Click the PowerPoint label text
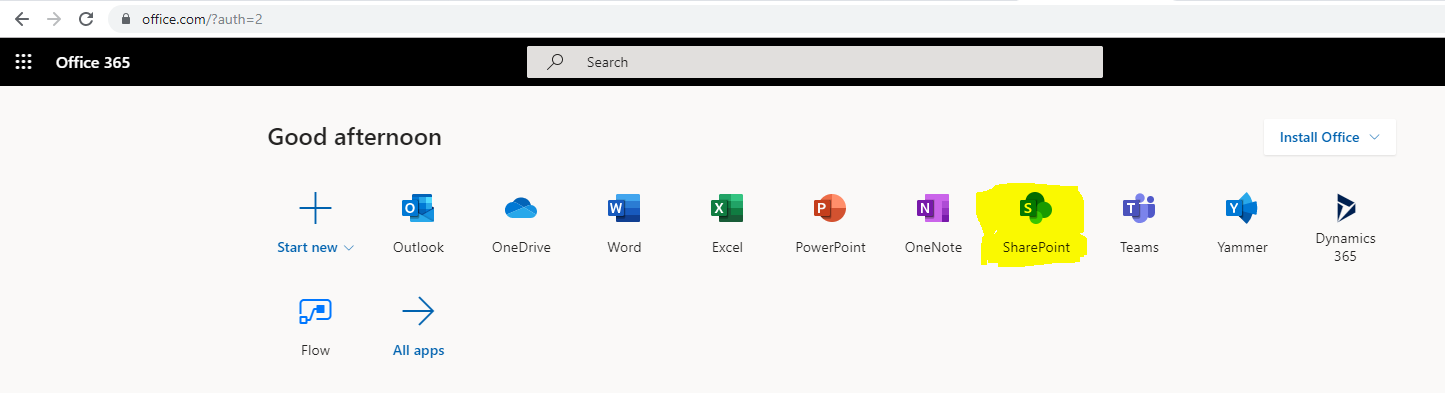Image resolution: width=1445 pixels, height=393 pixels. coord(830,247)
